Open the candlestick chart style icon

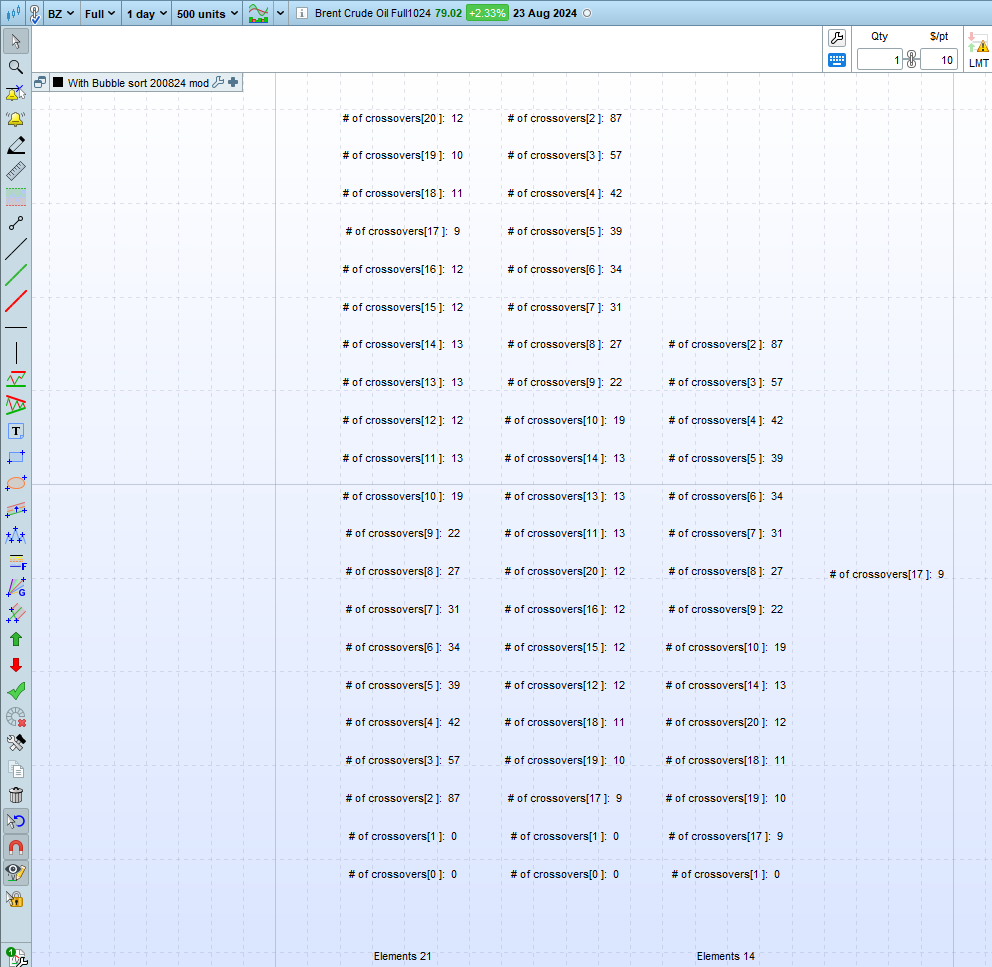pos(13,13)
